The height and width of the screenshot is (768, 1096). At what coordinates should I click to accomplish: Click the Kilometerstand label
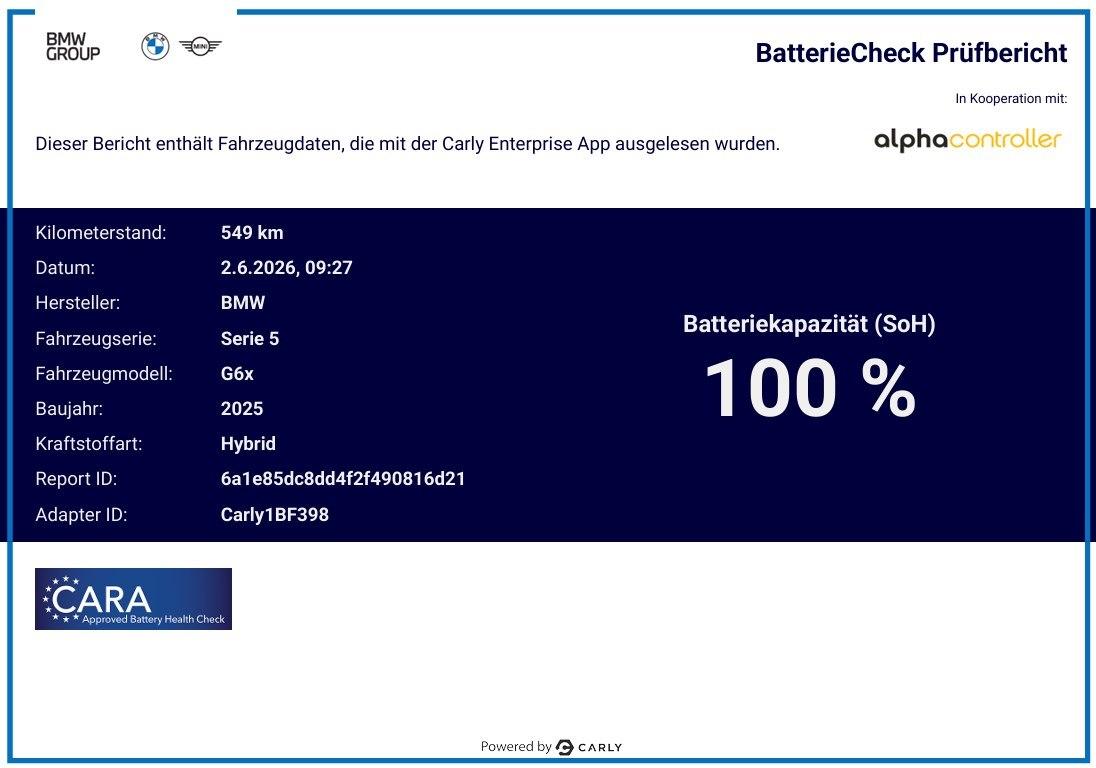[x=101, y=233]
